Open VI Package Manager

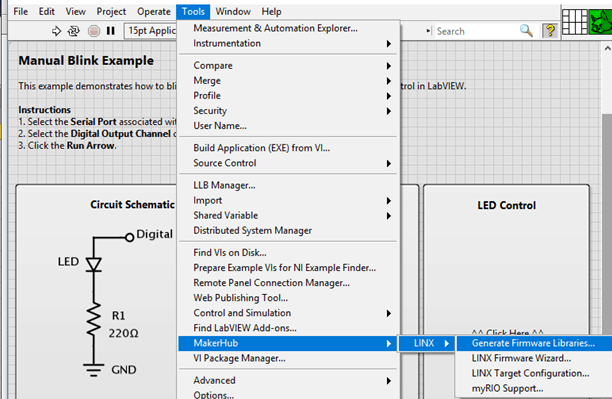288,358
